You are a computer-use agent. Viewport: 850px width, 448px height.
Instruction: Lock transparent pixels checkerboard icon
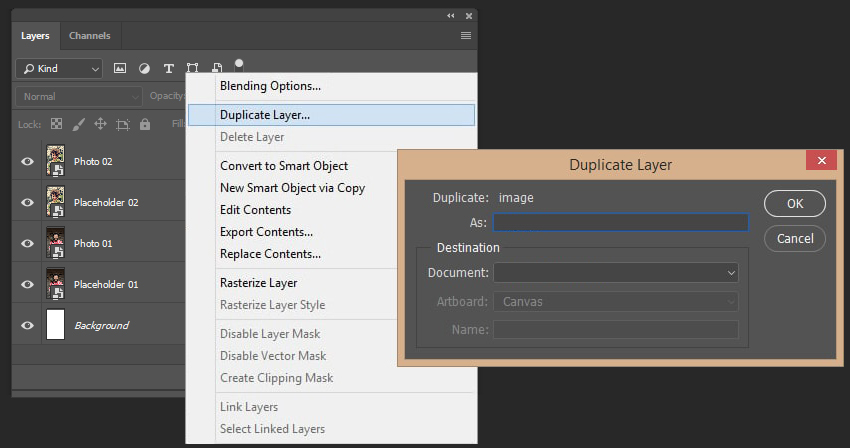point(56,124)
